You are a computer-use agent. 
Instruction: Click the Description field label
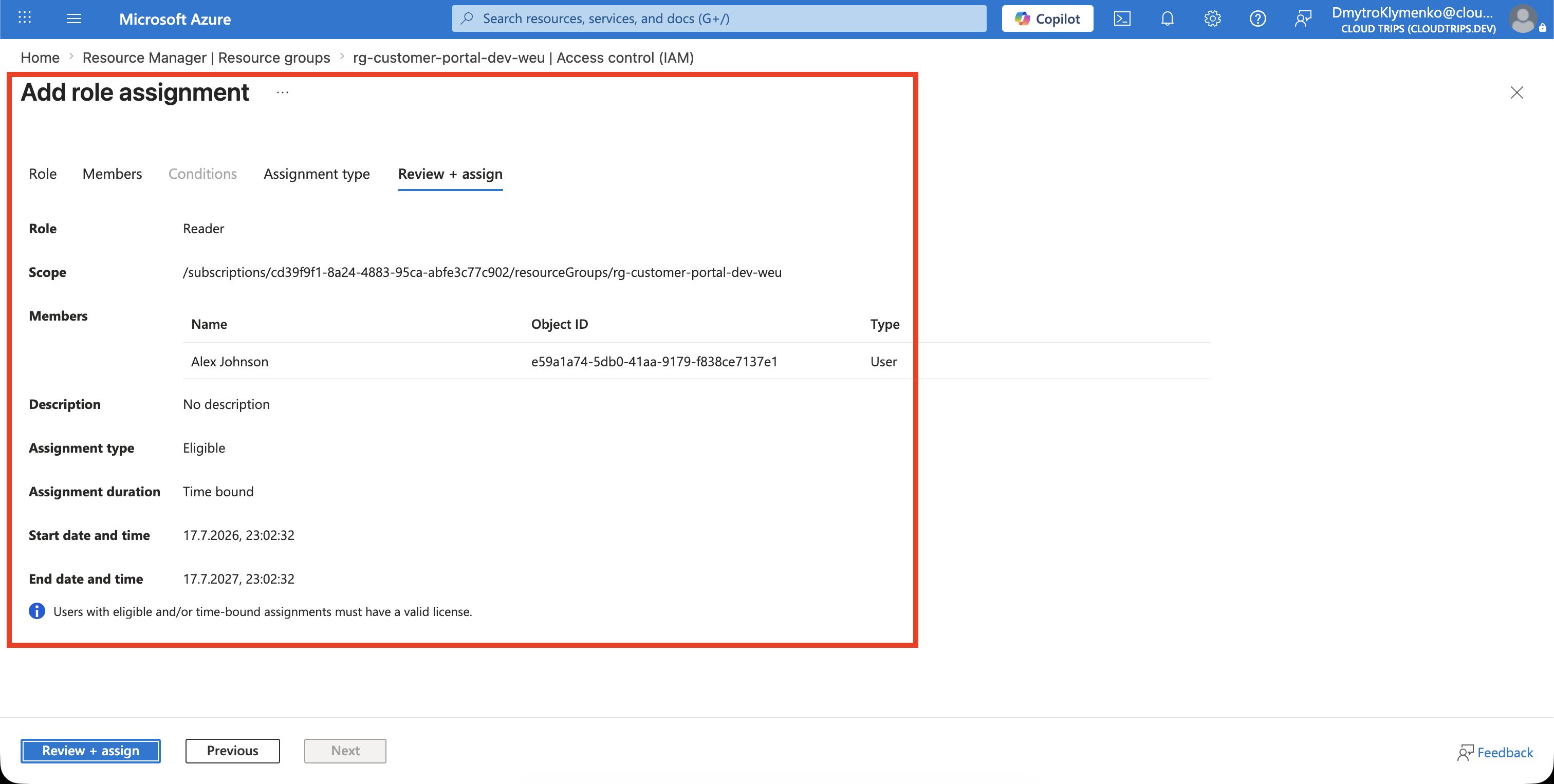tap(65, 404)
